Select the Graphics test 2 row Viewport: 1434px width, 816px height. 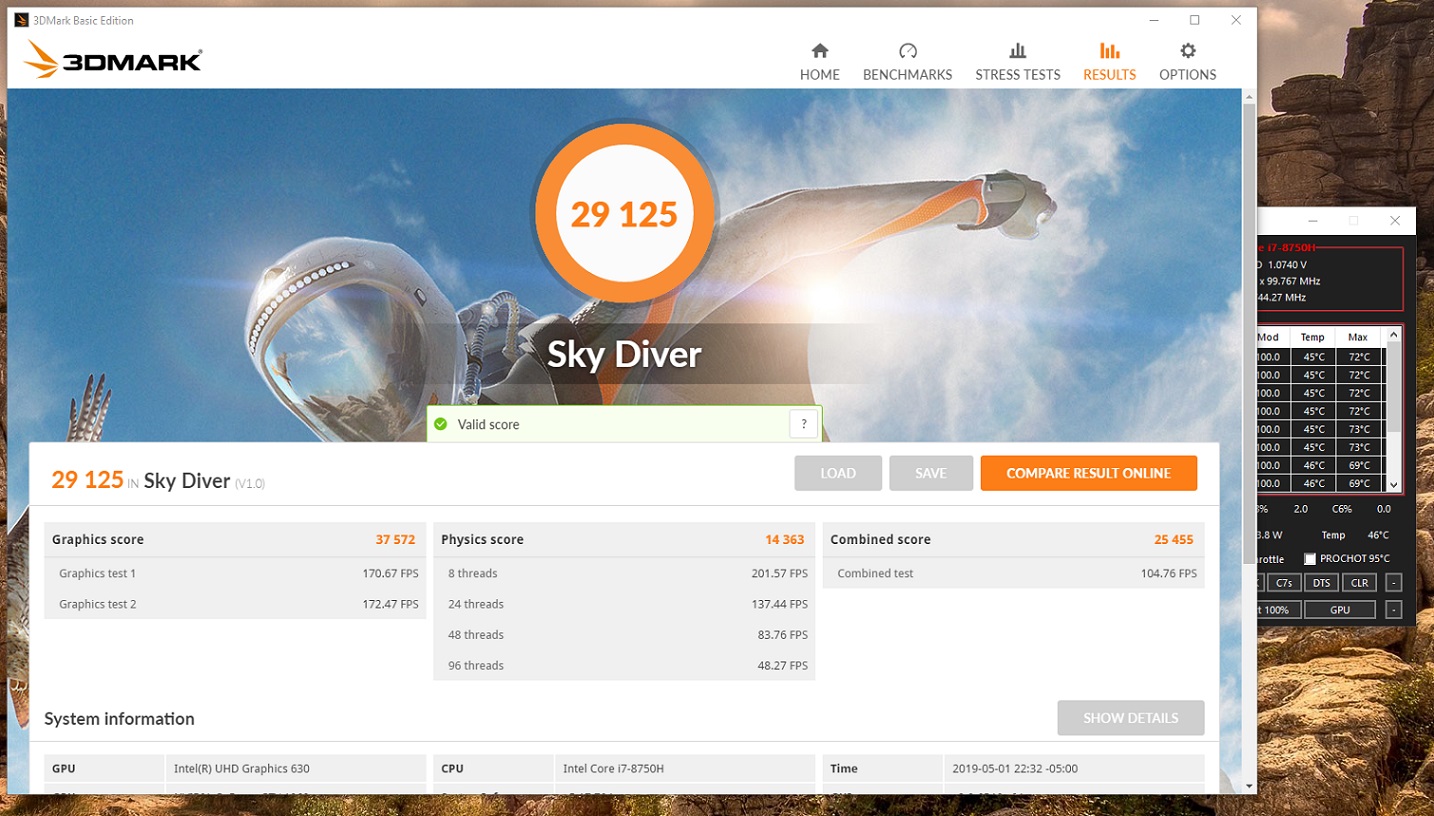(x=235, y=604)
